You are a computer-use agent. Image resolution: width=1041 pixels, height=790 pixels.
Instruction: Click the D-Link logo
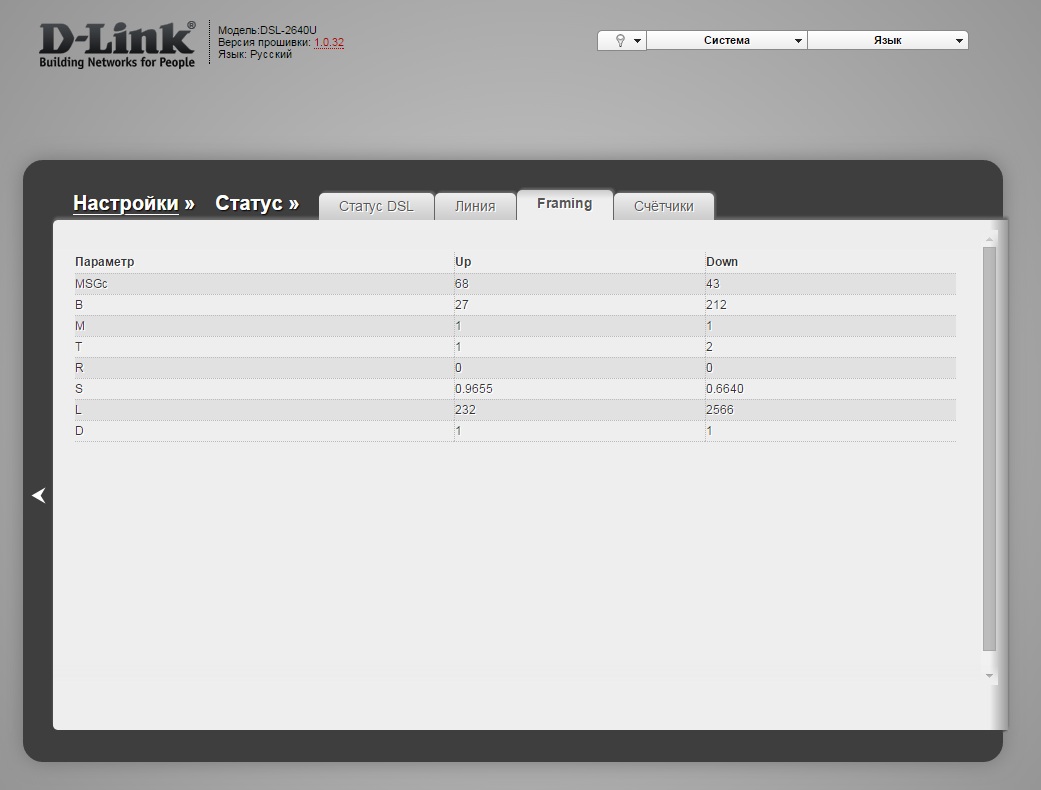(x=118, y=44)
